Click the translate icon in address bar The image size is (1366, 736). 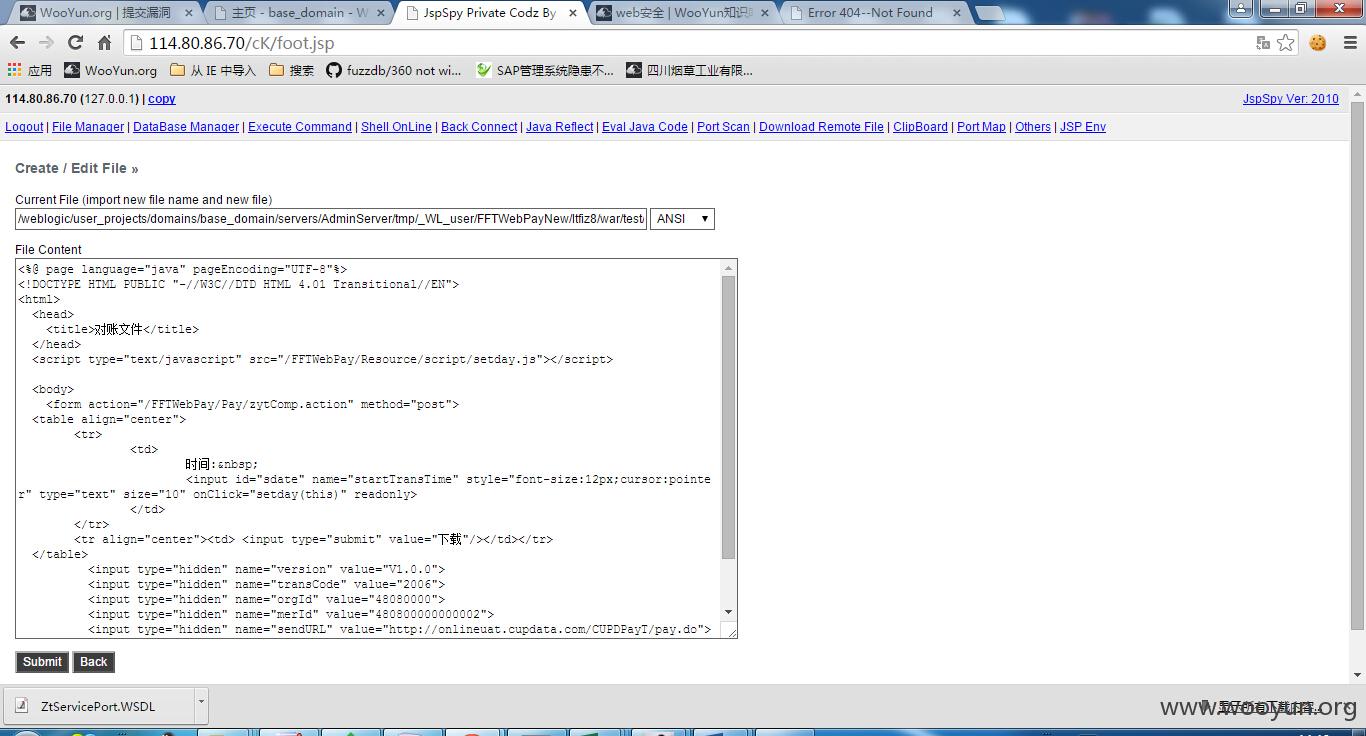(x=1263, y=43)
